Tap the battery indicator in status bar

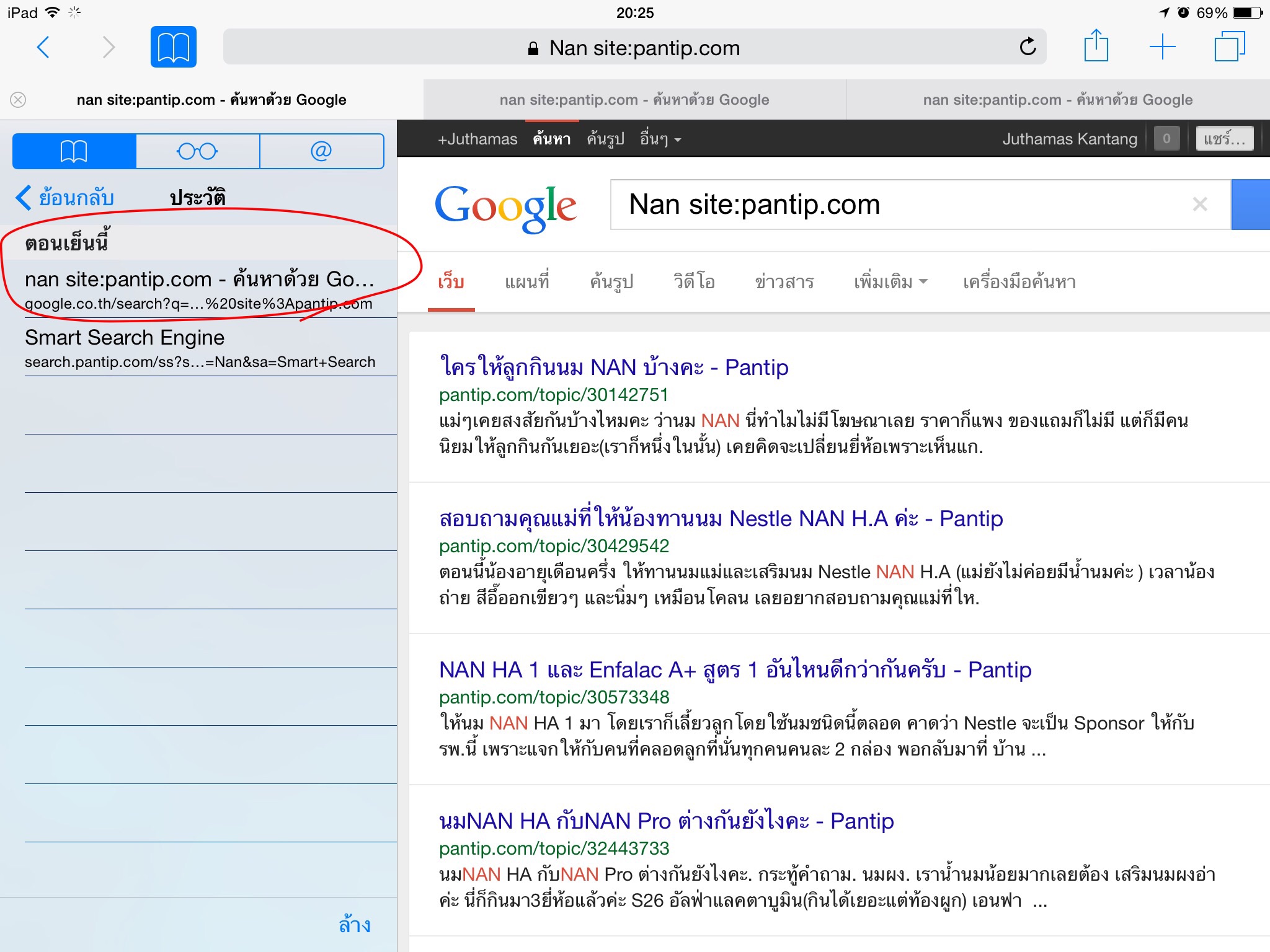[x=1248, y=12]
